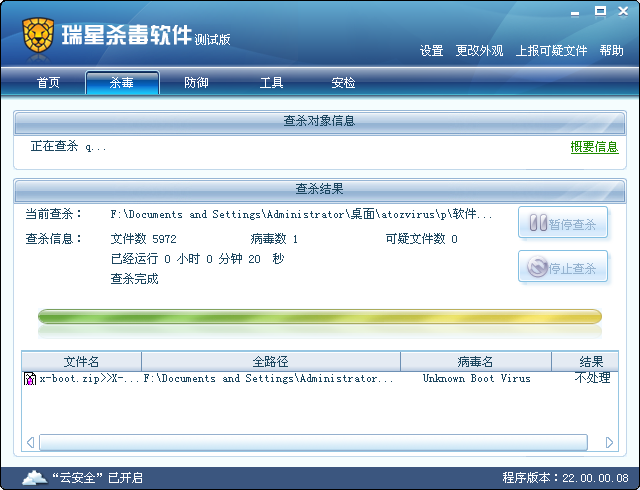This screenshot has width=640, height=490.
Task: Click the 可疑文件数 0 value
Action: coord(422,239)
